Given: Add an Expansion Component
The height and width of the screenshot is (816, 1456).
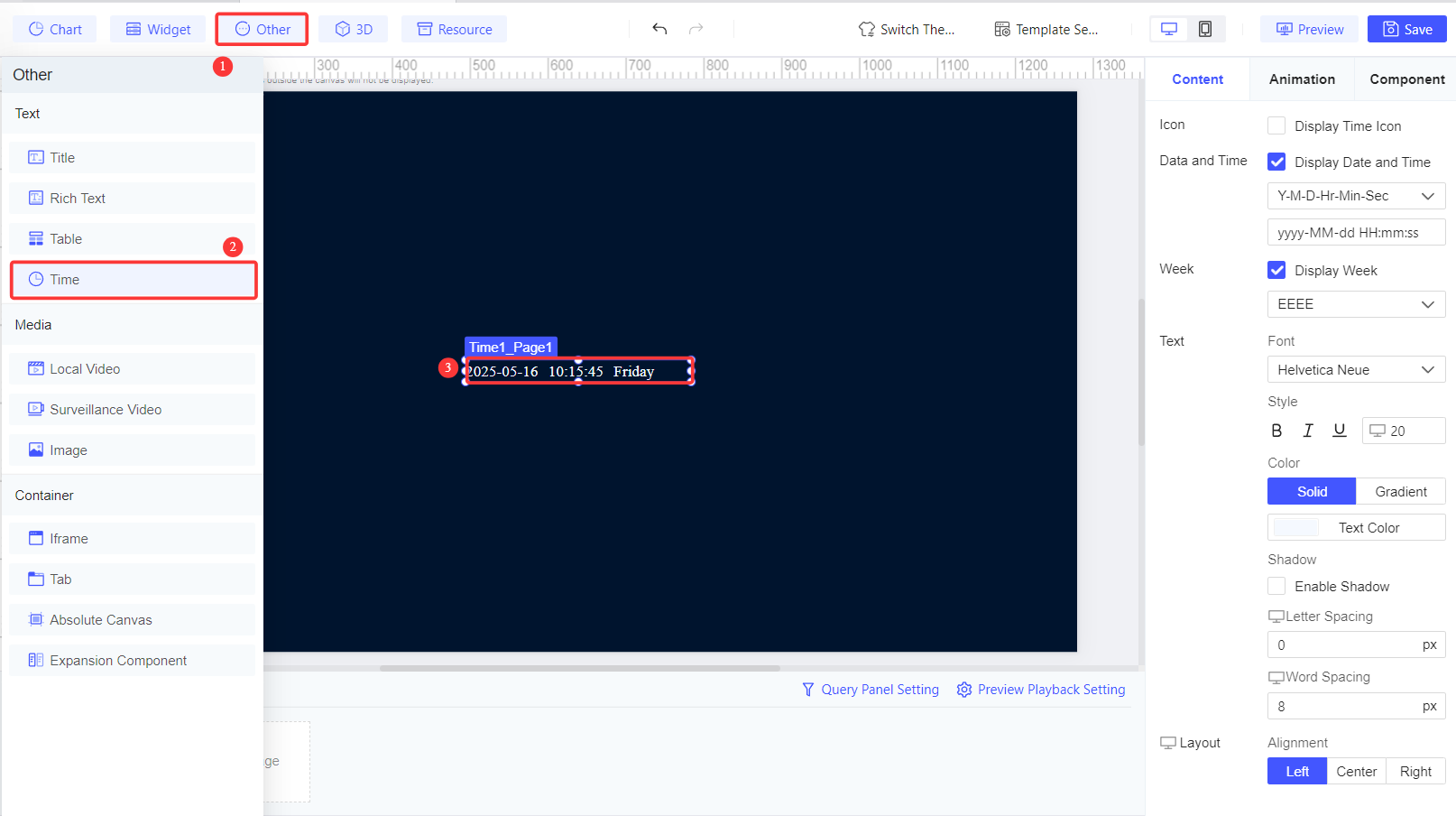Looking at the screenshot, I should tap(133, 660).
